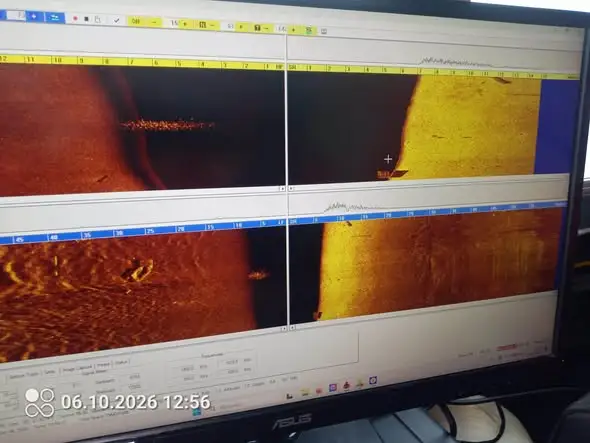Screen dimensions: 590x443
Task: Click the yellow range ruler over the top-left panel
Action: pyautogui.click(x=141, y=62)
